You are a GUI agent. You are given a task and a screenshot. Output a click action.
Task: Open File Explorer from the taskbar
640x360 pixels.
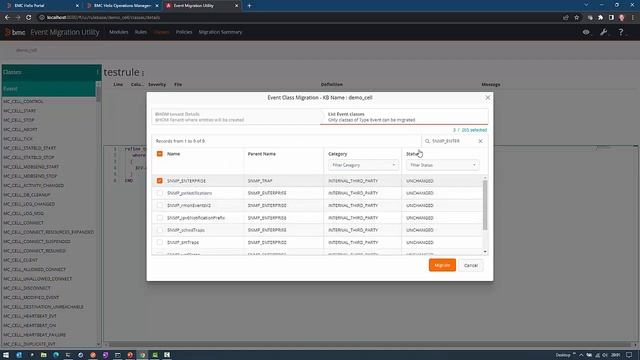(x=44, y=355)
